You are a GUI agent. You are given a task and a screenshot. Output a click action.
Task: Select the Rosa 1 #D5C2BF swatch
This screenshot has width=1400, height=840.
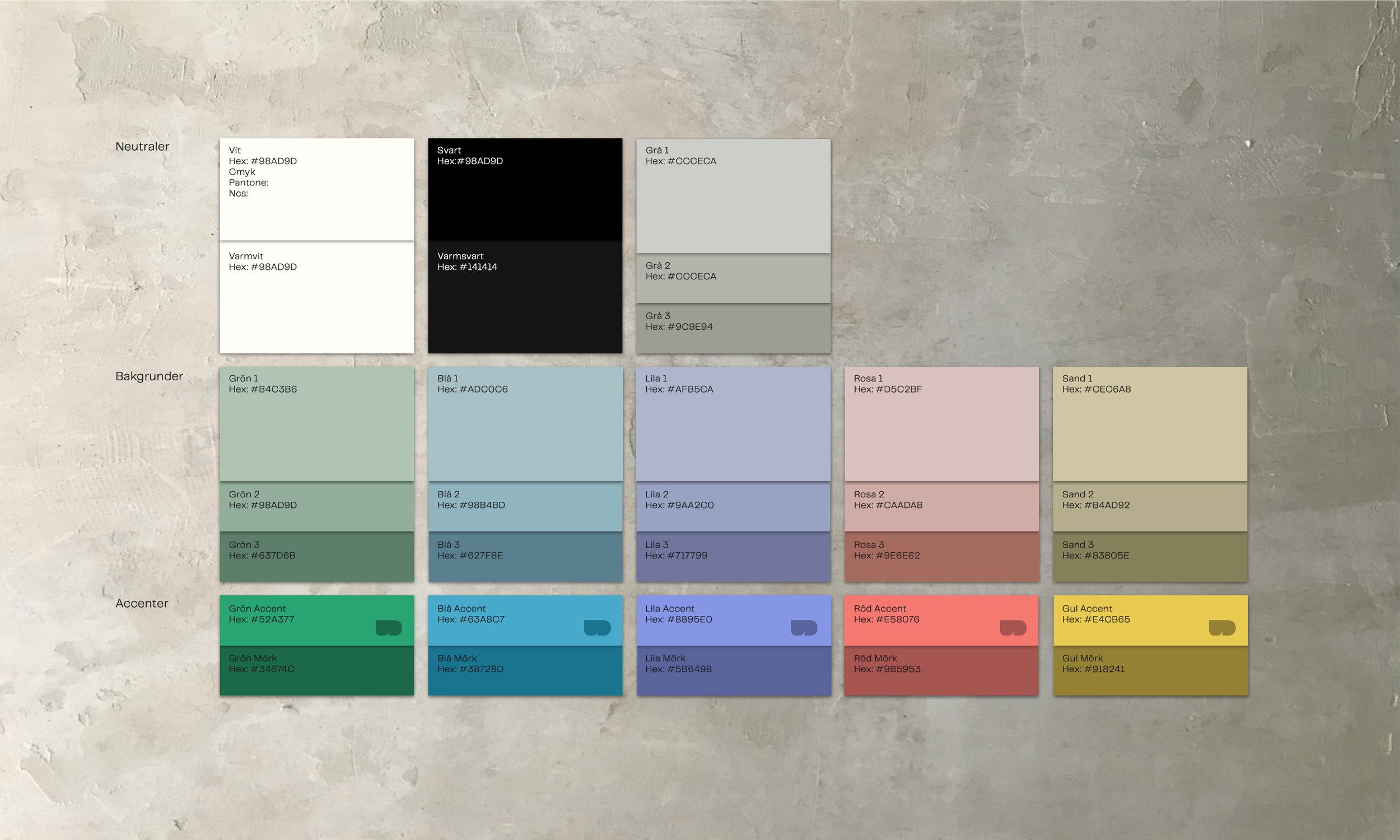(941, 424)
